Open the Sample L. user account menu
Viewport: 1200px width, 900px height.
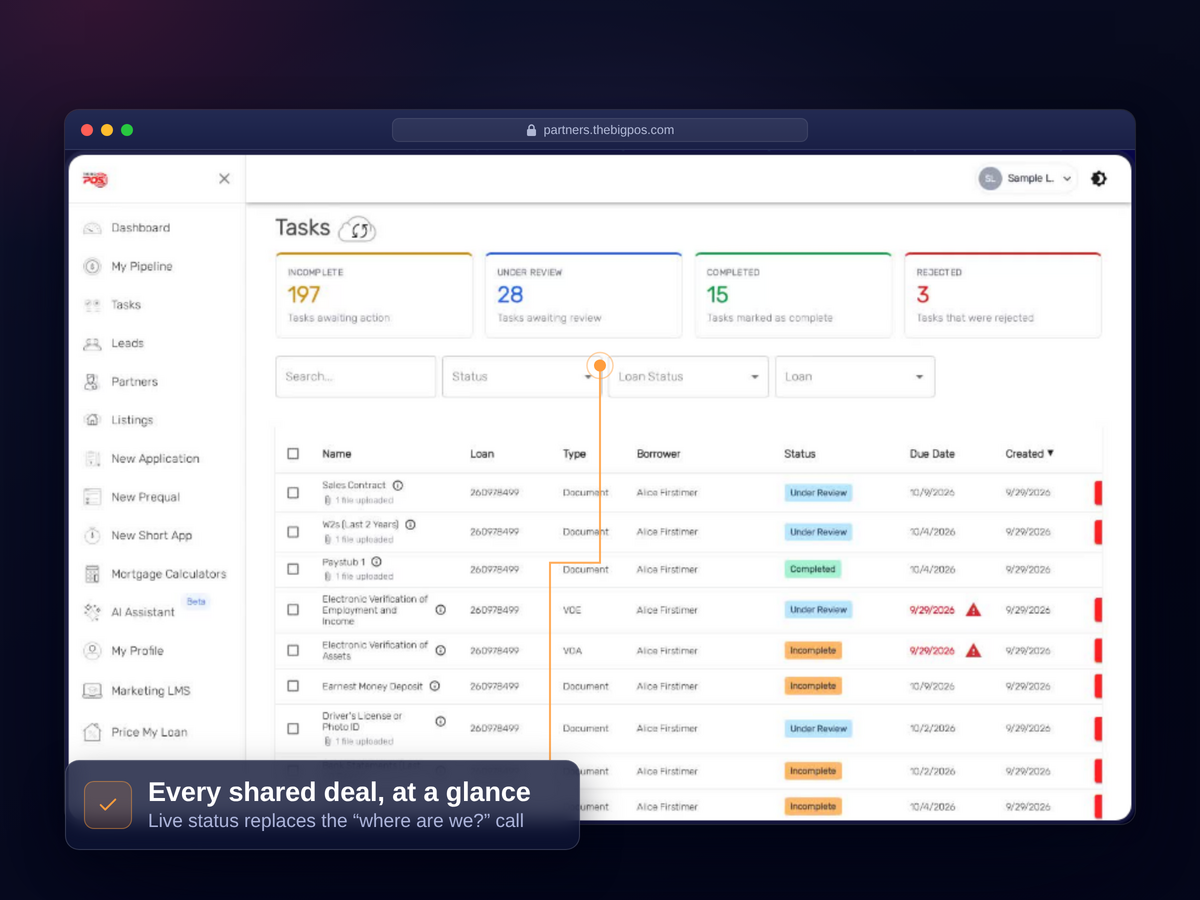[1027, 179]
